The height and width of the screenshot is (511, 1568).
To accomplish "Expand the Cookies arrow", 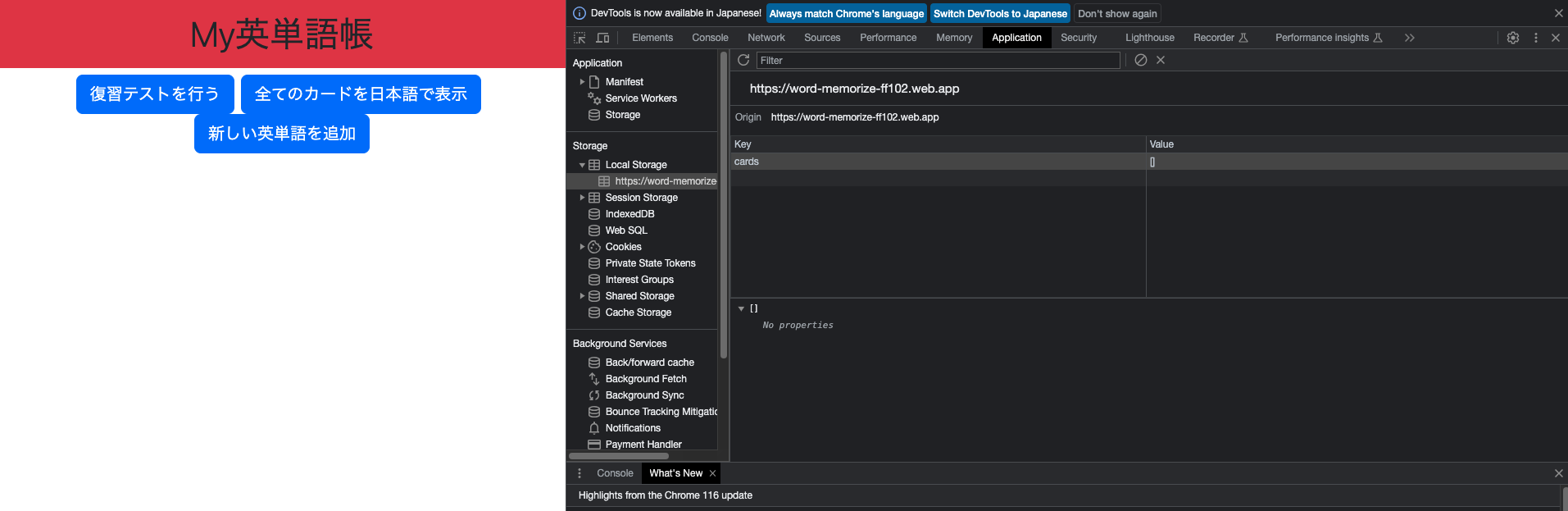I will [x=582, y=247].
